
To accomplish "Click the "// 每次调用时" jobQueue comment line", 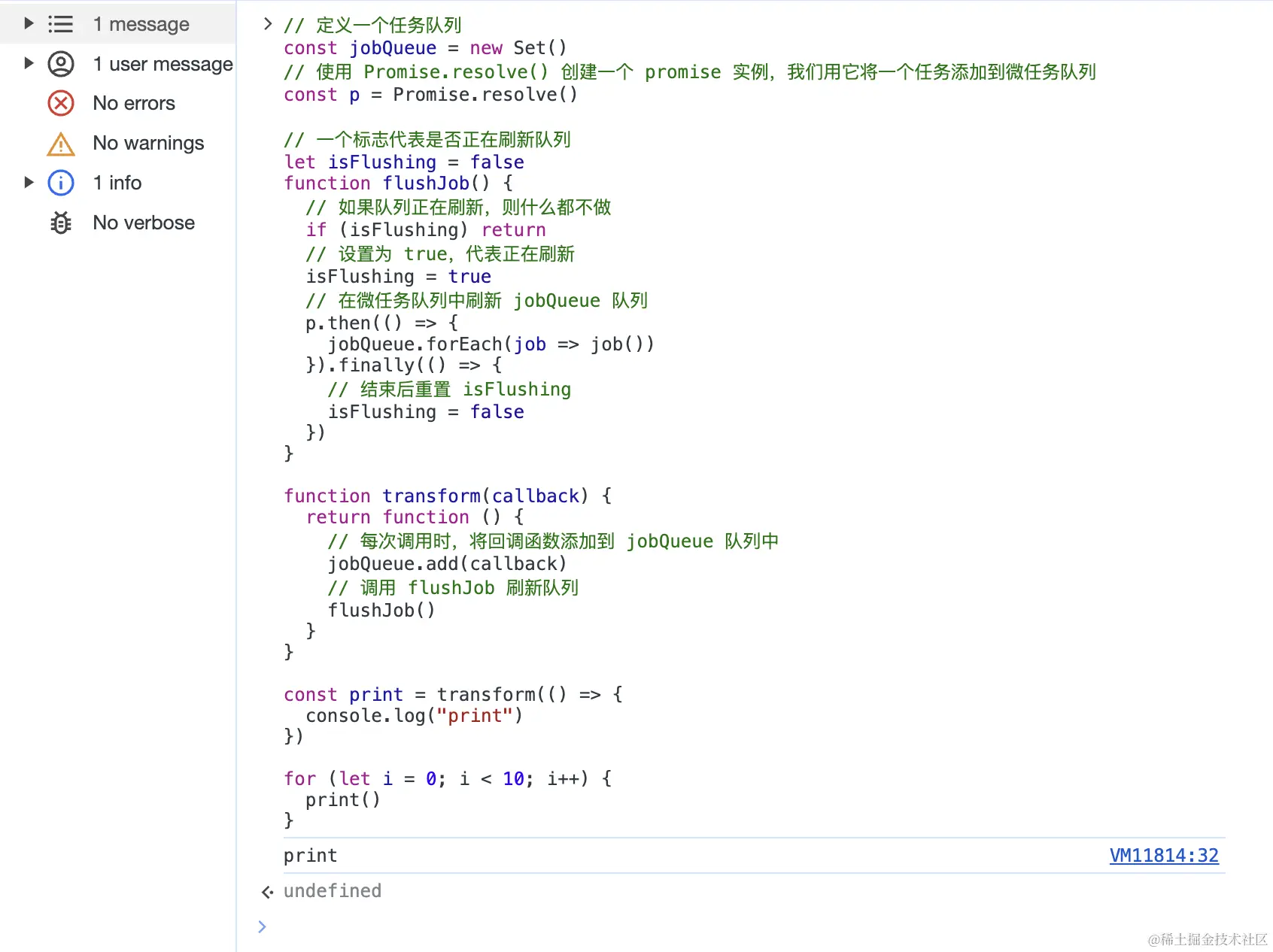I will point(553,541).
